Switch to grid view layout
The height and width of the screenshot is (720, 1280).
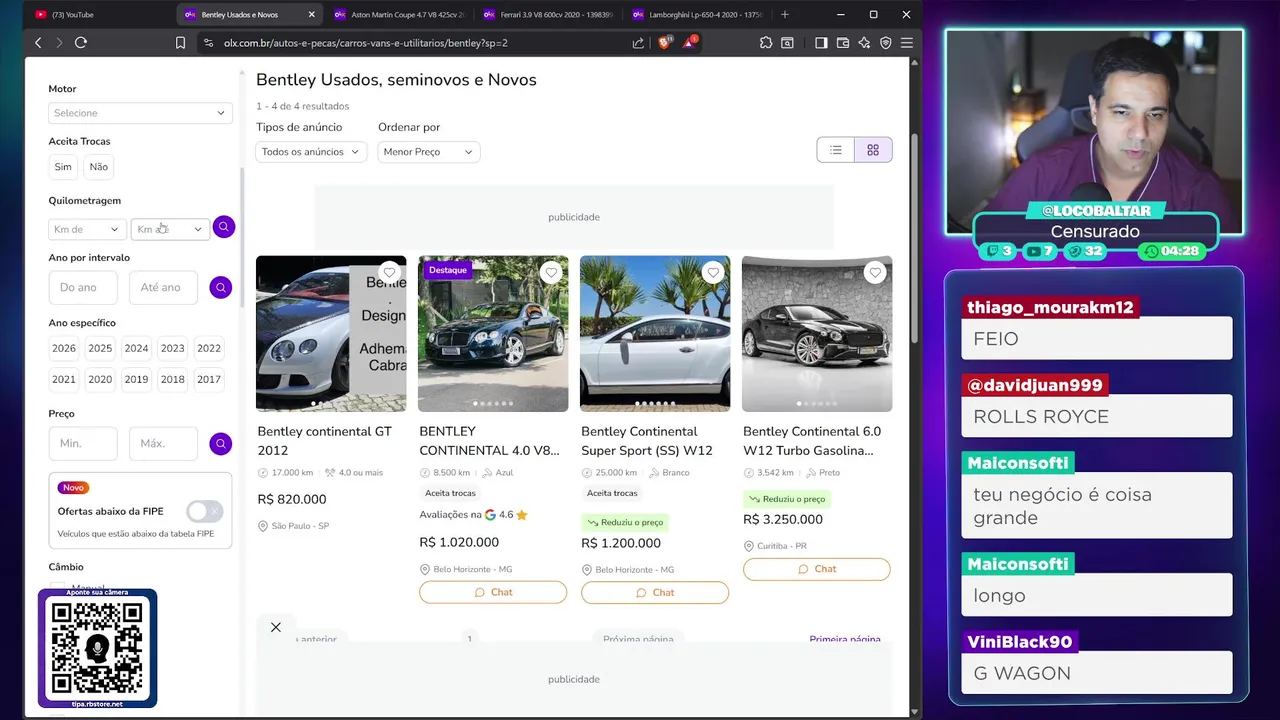point(873,150)
